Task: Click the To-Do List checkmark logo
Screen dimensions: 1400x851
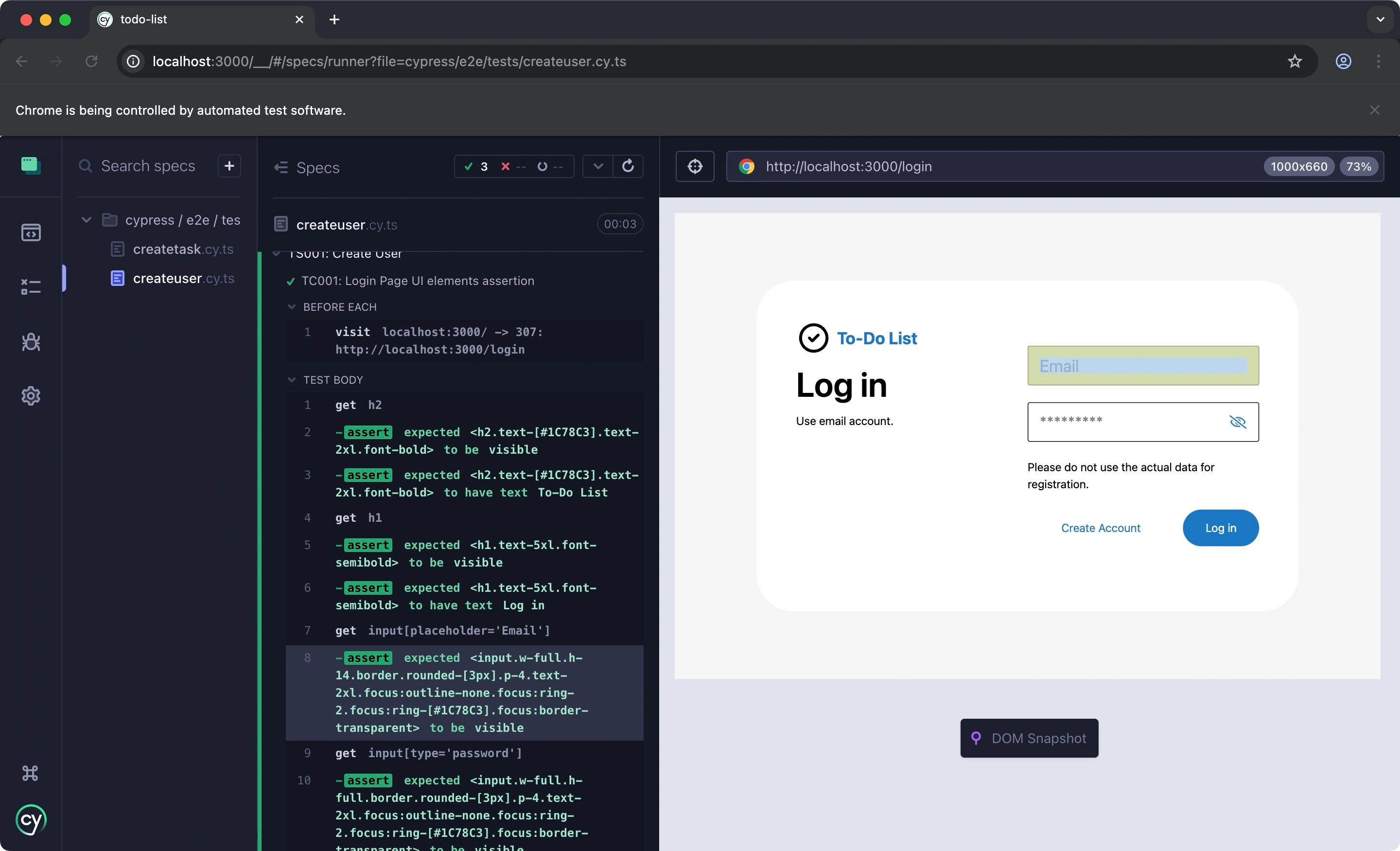Action: 814,338
